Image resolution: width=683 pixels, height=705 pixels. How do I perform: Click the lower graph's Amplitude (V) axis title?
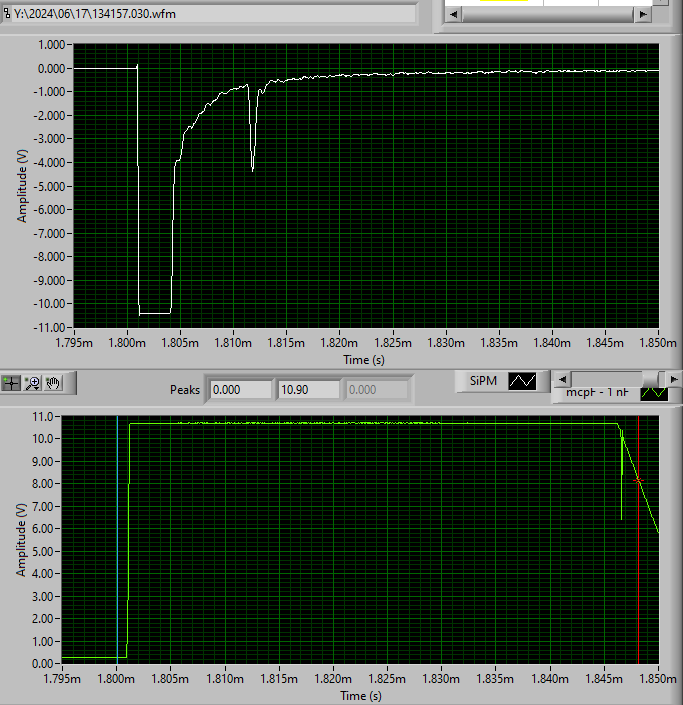pyautogui.click(x=21, y=540)
